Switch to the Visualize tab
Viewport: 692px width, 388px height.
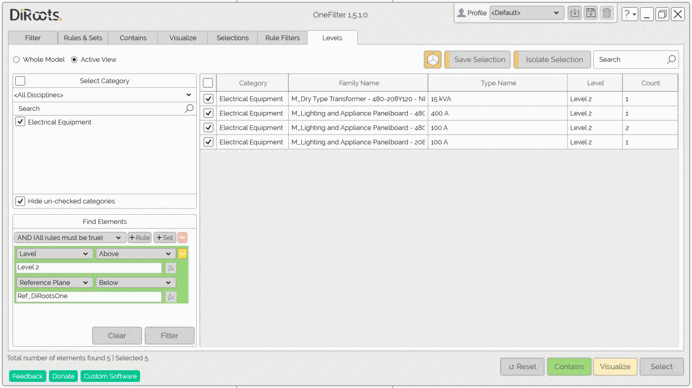click(183, 38)
